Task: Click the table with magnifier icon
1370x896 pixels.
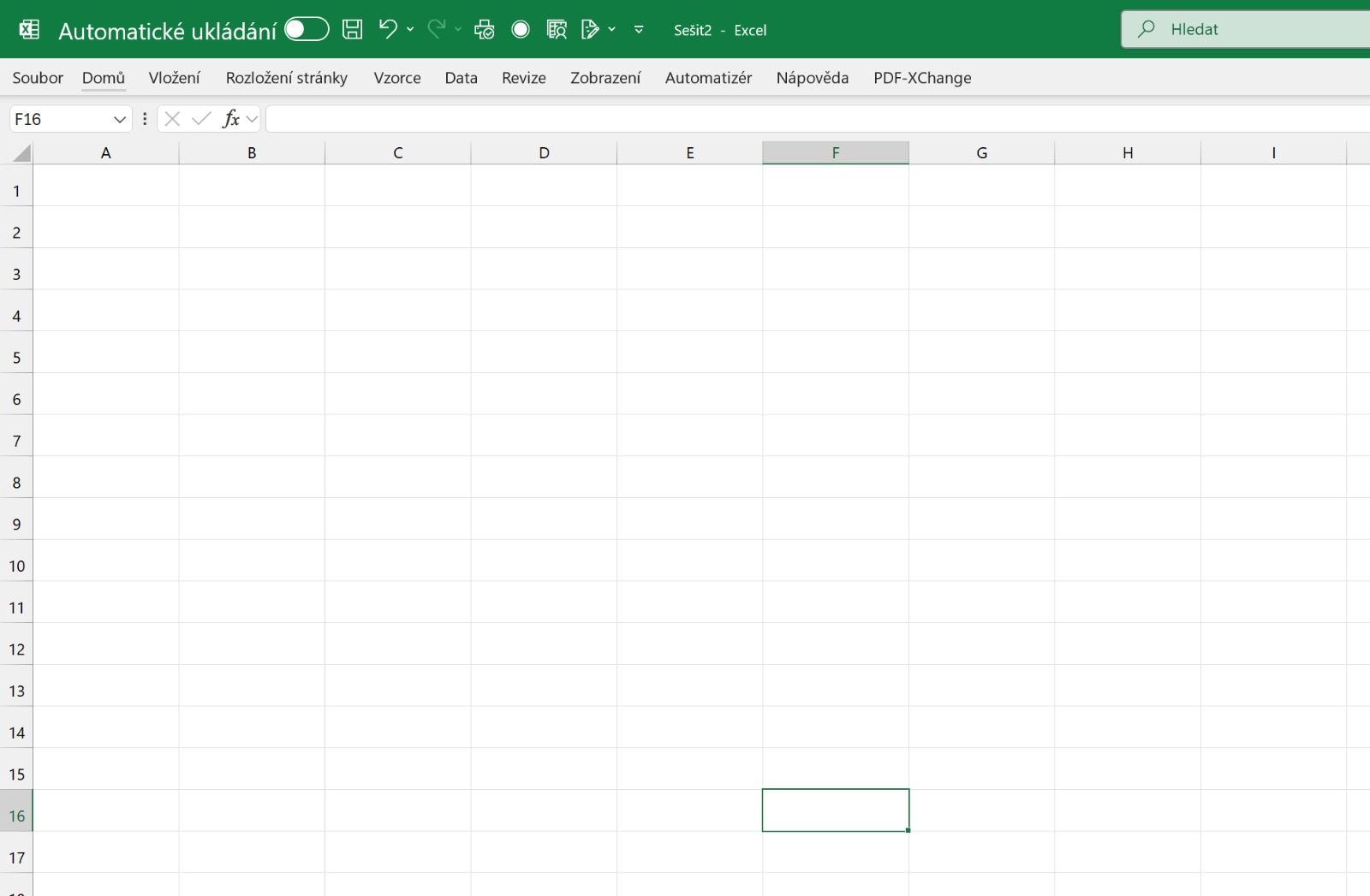Action: 557,30
